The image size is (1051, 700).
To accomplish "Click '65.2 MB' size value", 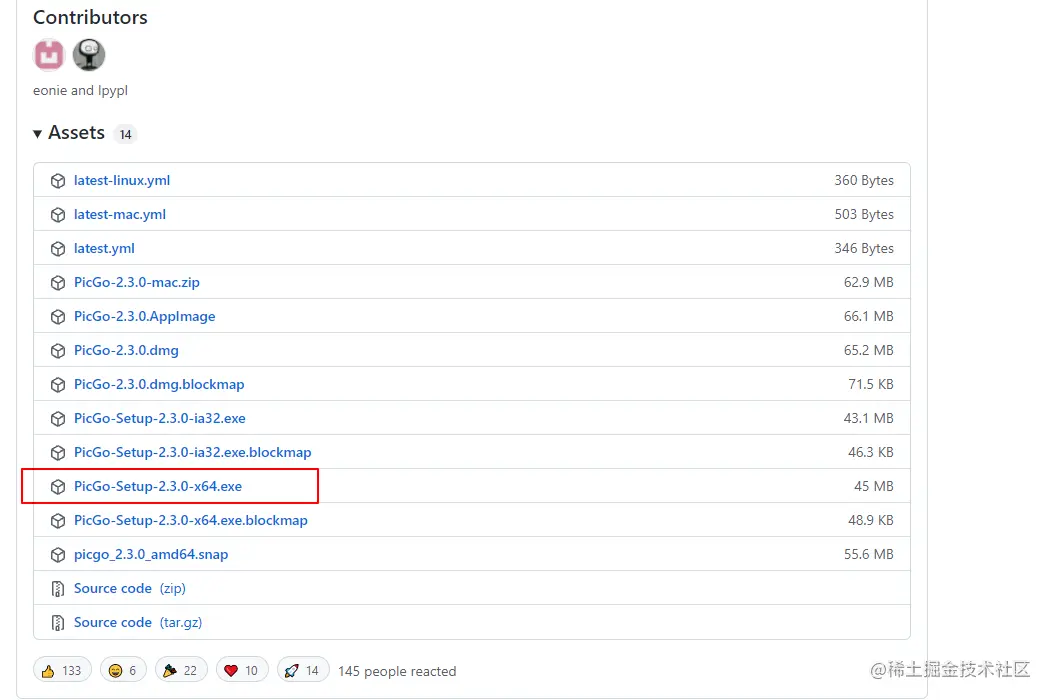I will (869, 351).
